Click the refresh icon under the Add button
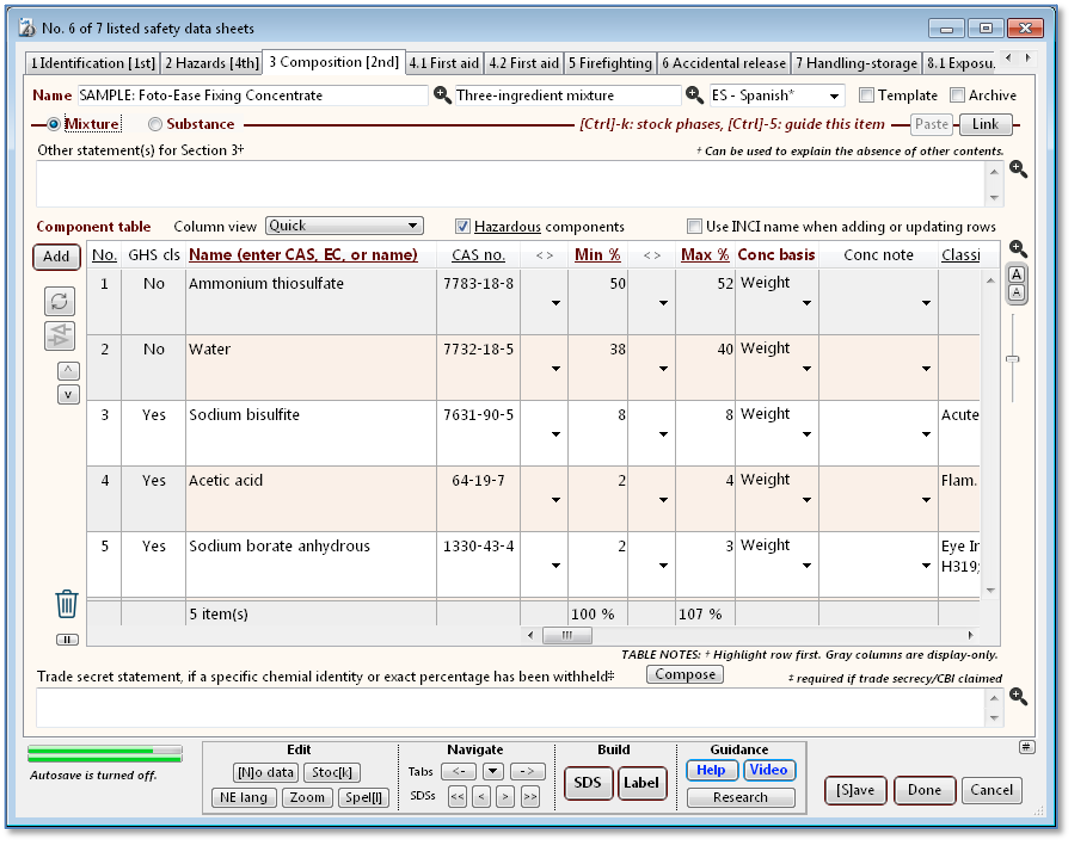The height and width of the screenshot is (841, 1070). (59, 301)
